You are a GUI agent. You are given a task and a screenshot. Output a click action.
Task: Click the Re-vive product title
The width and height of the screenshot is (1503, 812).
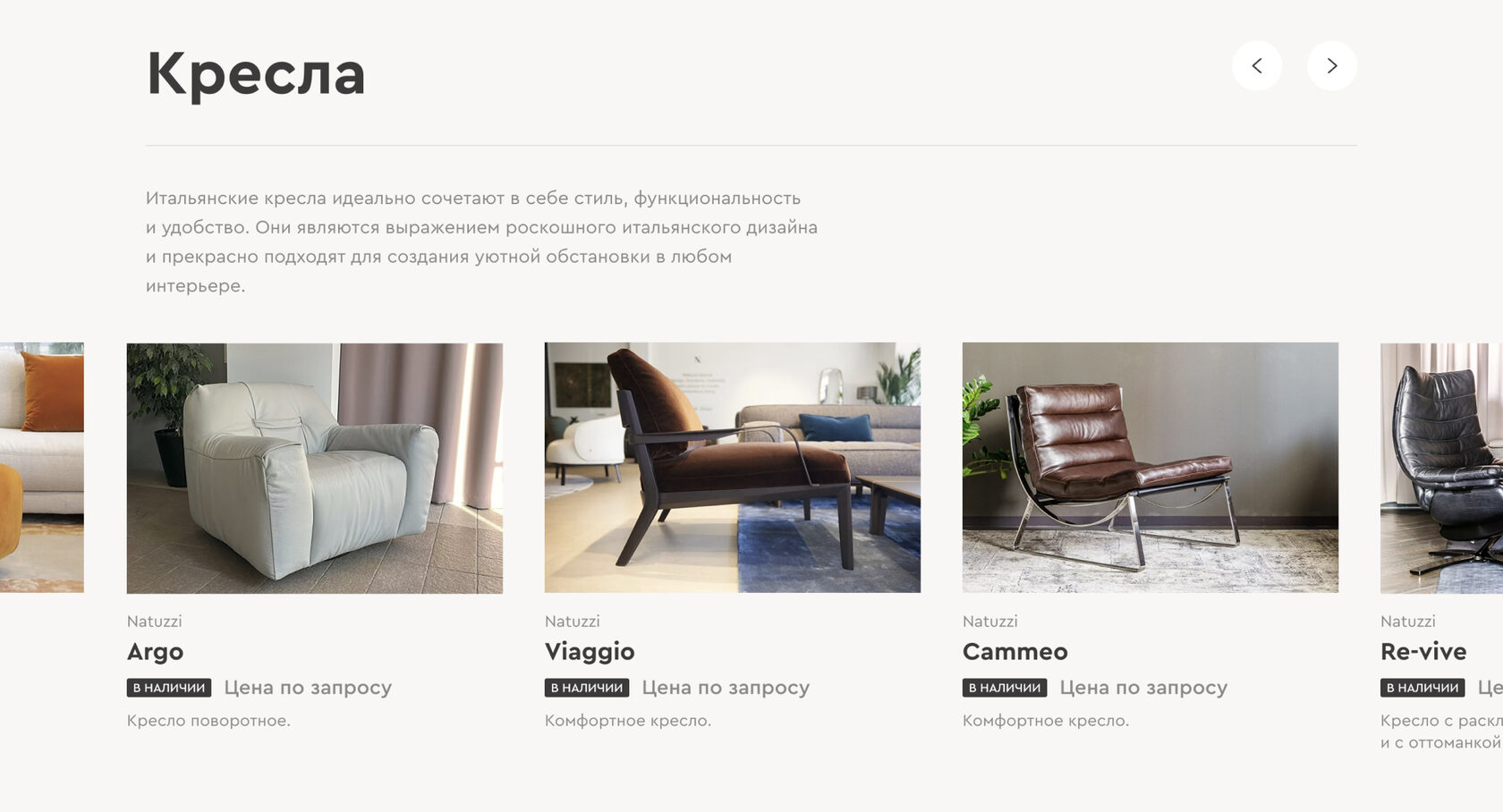pyautogui.click(x=1423, y=652)
